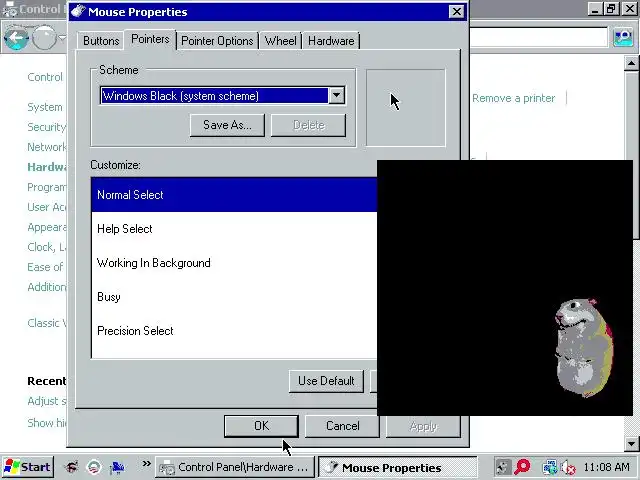Click Control Panel scrollbar down arrow

pyautogui.click(x=631, y=444)
